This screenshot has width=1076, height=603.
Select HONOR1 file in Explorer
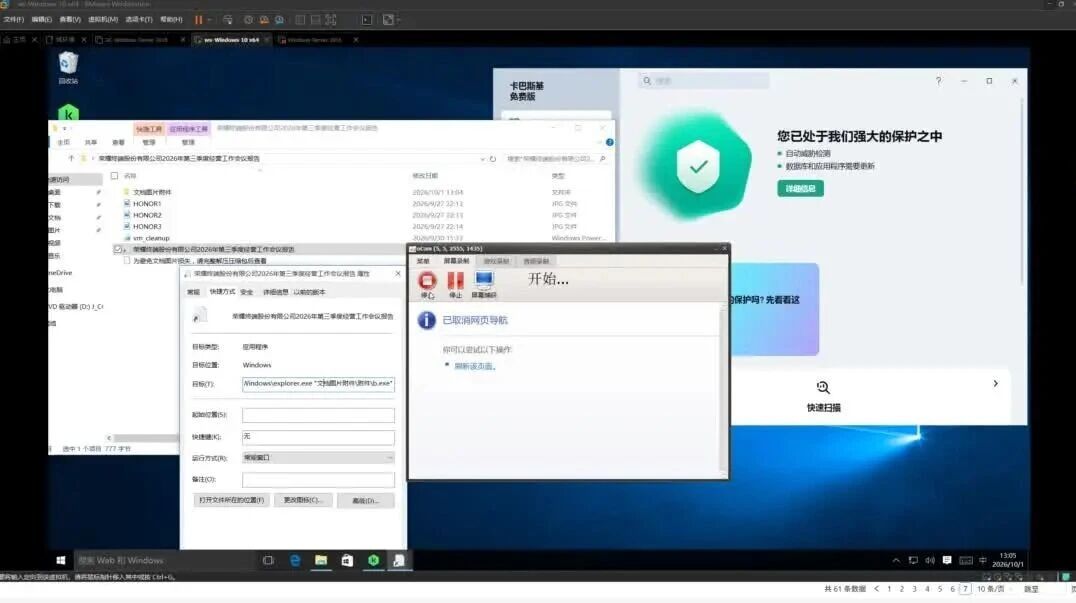tap(147, 204)
